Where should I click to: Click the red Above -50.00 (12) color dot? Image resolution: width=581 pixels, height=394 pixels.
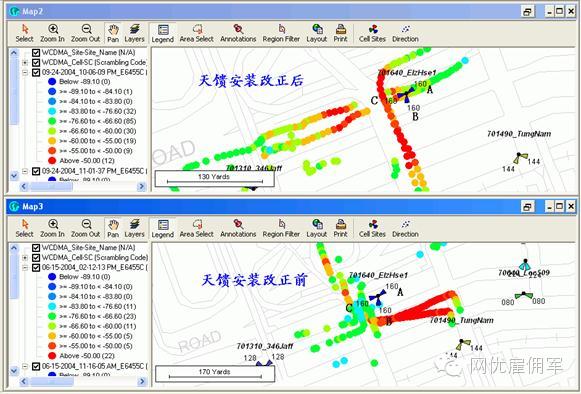coord(52,160)
